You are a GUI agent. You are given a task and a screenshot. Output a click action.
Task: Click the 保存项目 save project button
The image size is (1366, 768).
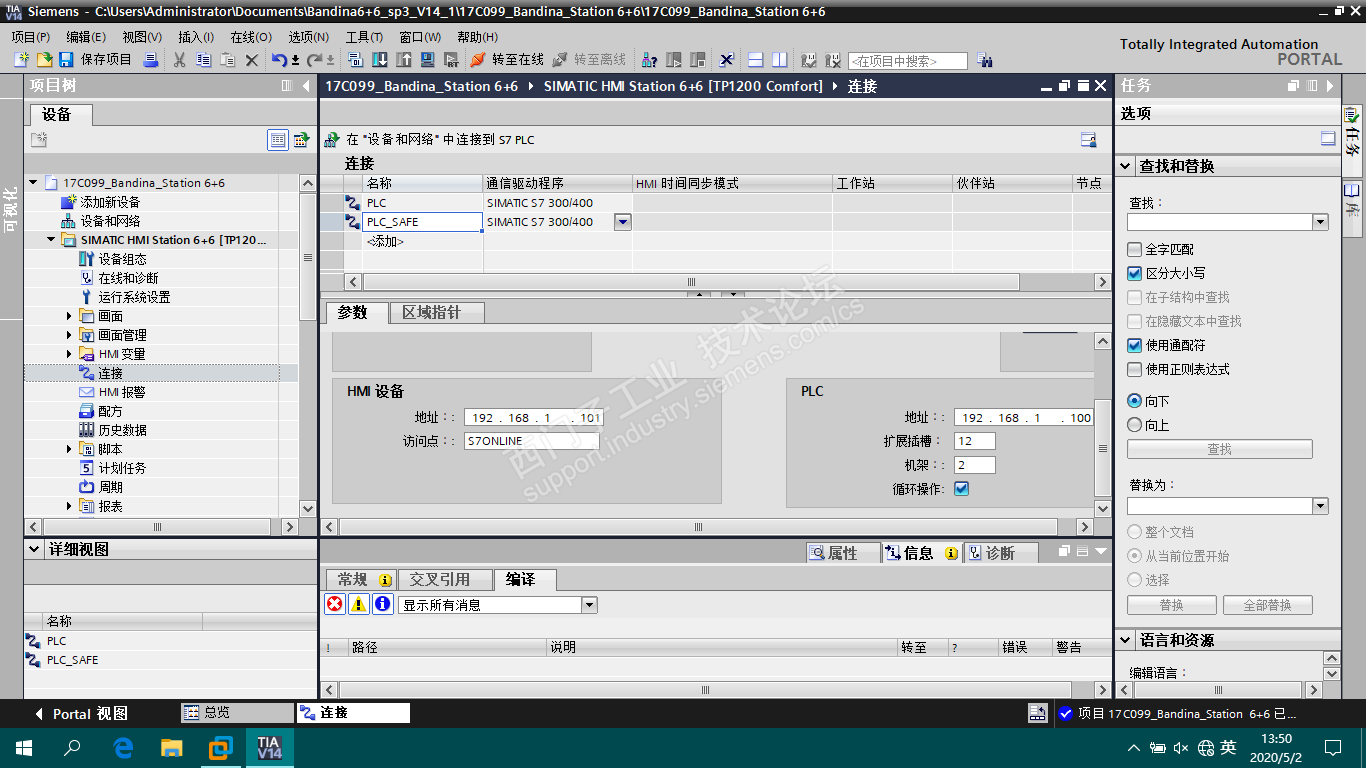click(x=95, y=60)
